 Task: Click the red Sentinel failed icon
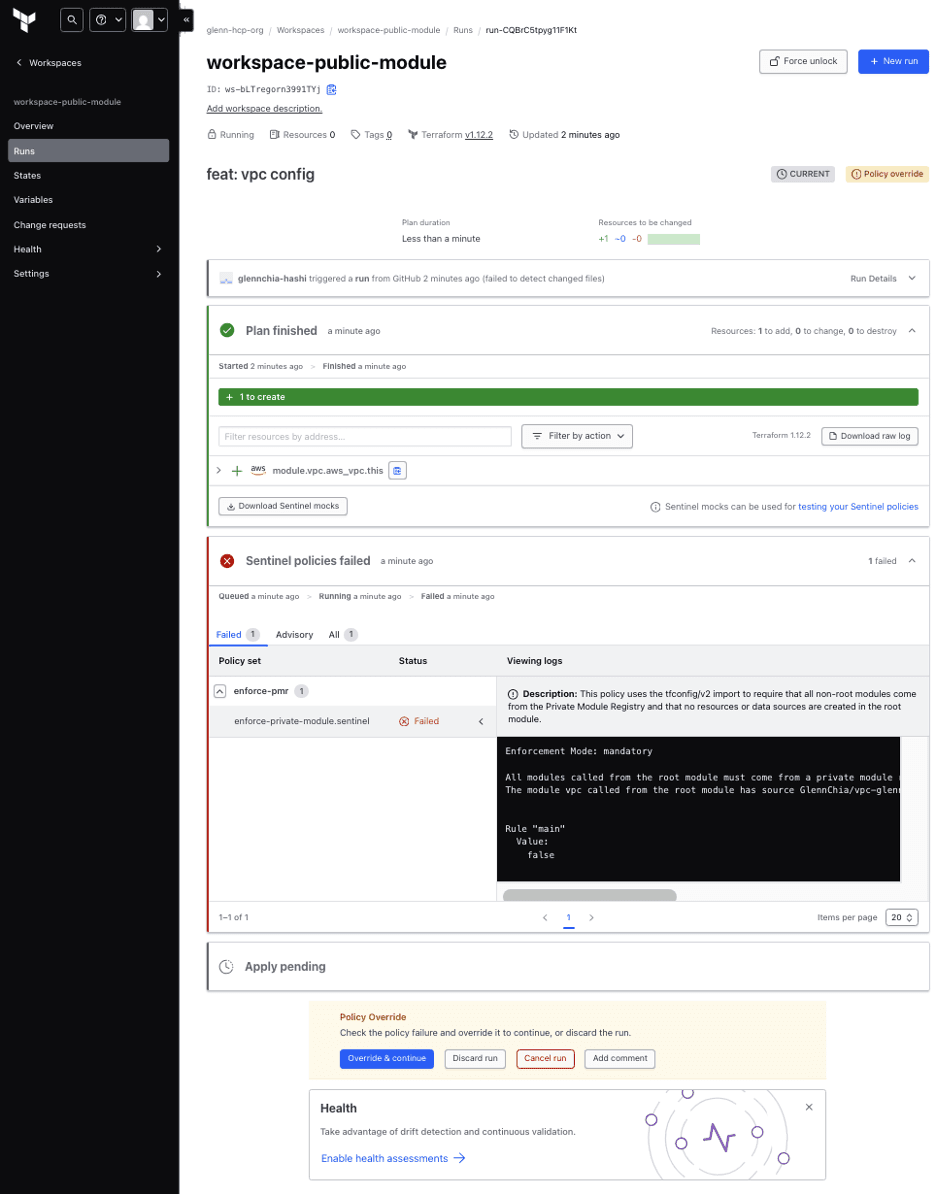coord(227,561)
